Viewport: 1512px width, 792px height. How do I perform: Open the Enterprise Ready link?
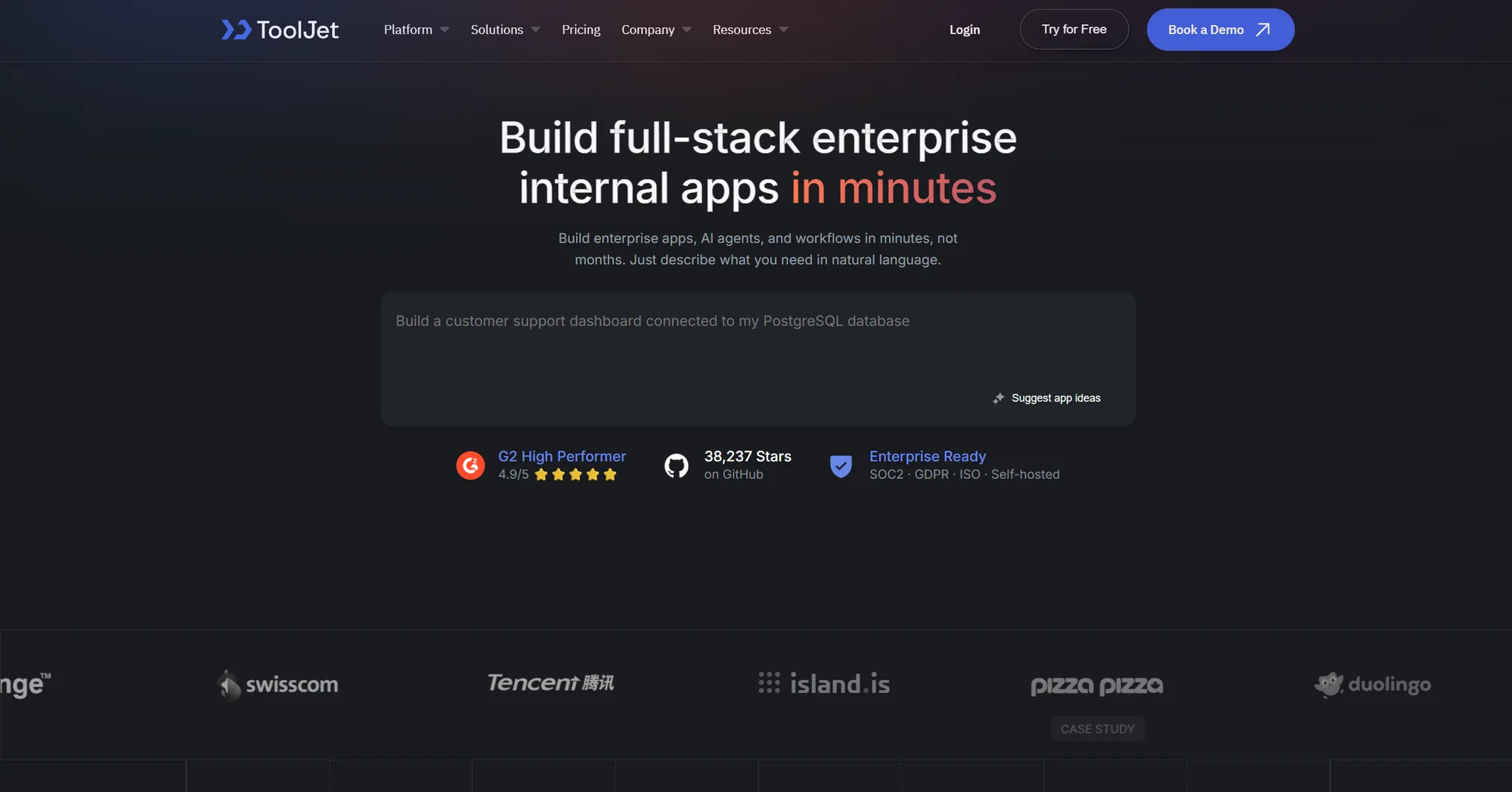pyautogui.click(x=928, y=456)
